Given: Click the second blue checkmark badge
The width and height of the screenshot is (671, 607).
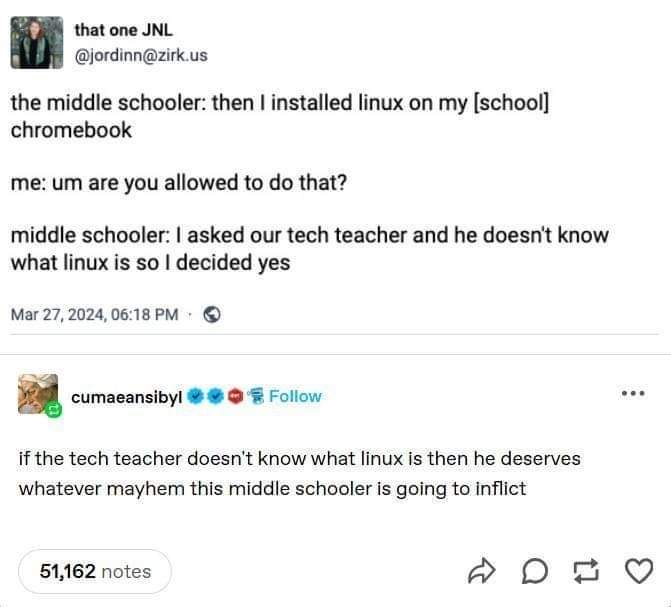Looking at the screenshot, I should coord(215,396).
